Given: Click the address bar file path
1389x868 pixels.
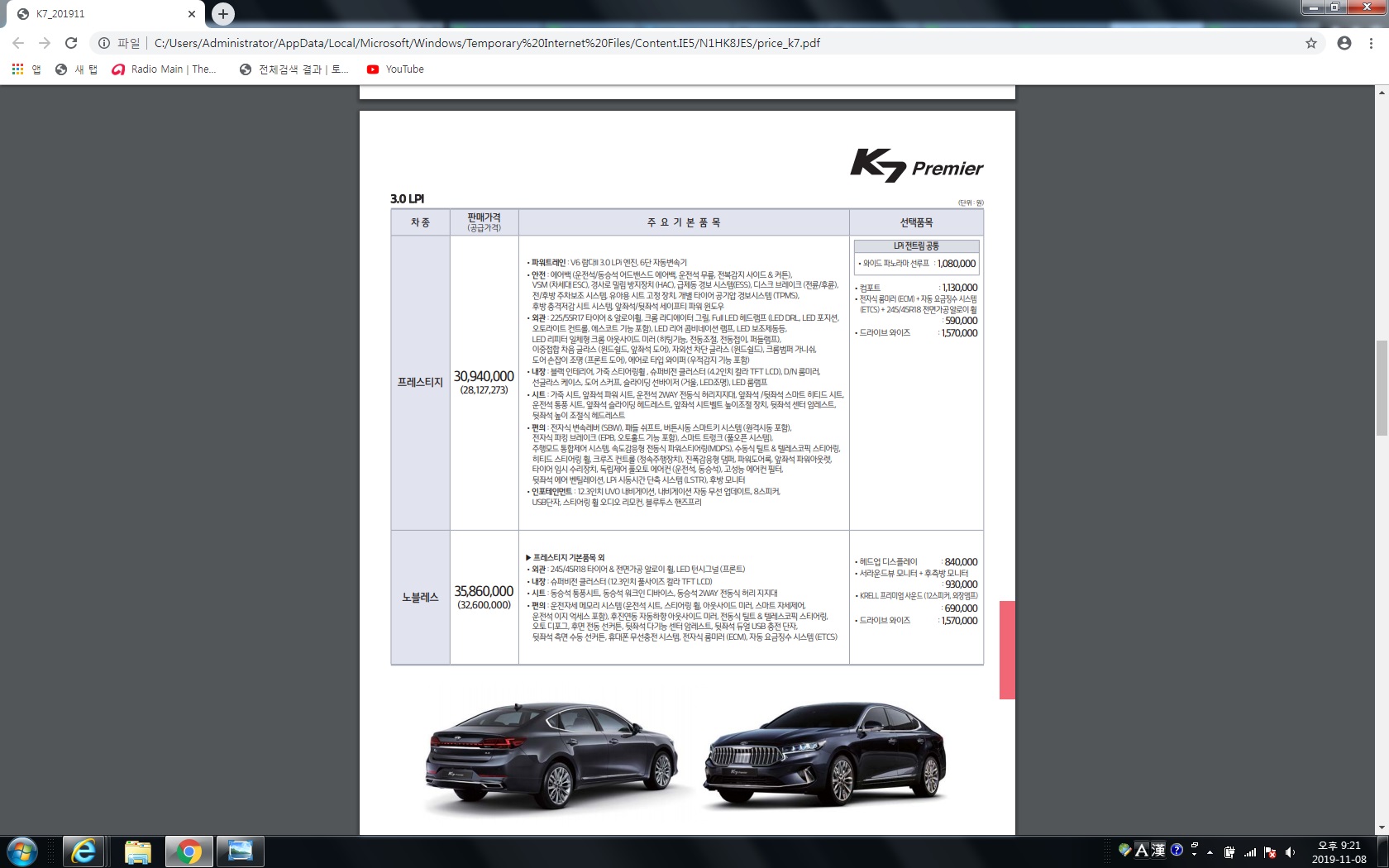Looking at the screenshot, I should tap(487, 43).
